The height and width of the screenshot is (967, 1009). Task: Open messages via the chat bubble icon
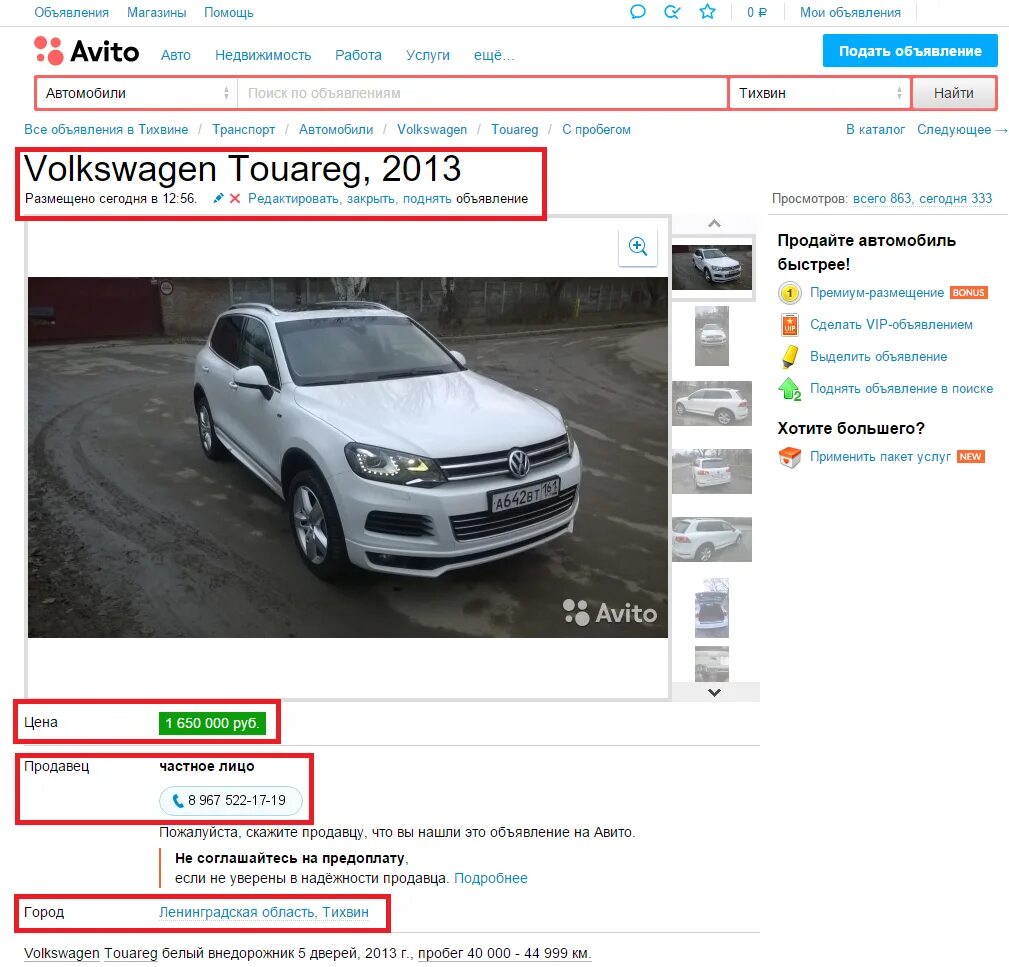[638, 12]
